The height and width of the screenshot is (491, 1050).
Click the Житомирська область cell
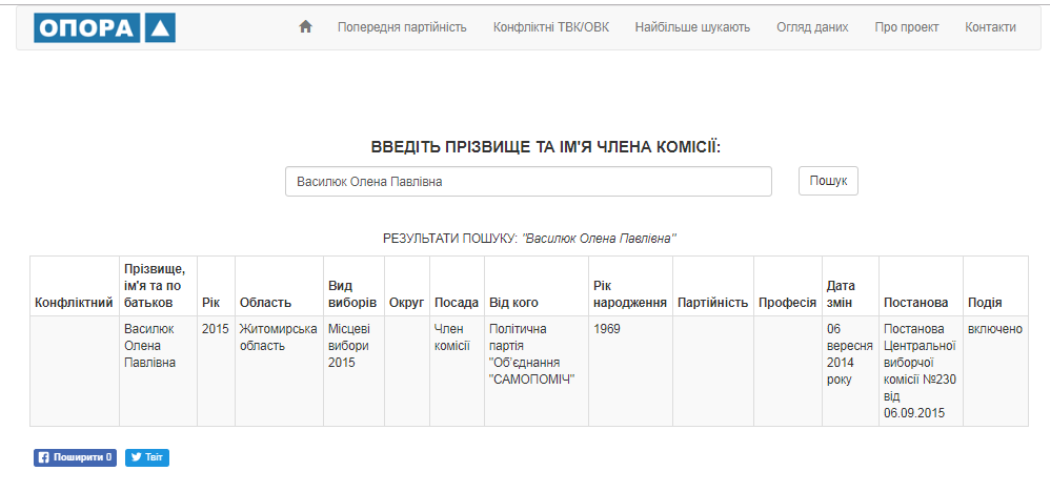coord(278,337)
